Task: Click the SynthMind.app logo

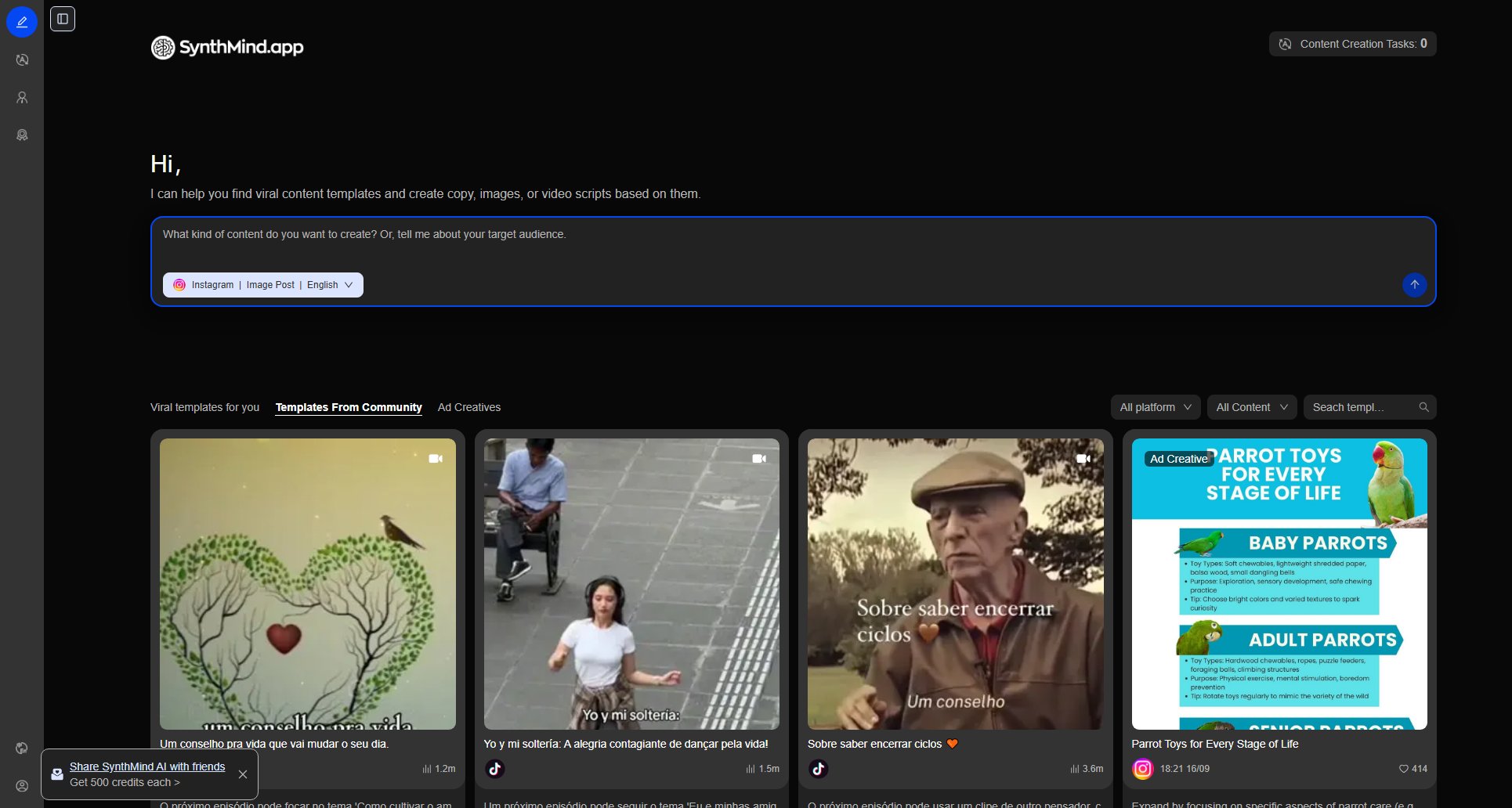Action: [227, 48]
